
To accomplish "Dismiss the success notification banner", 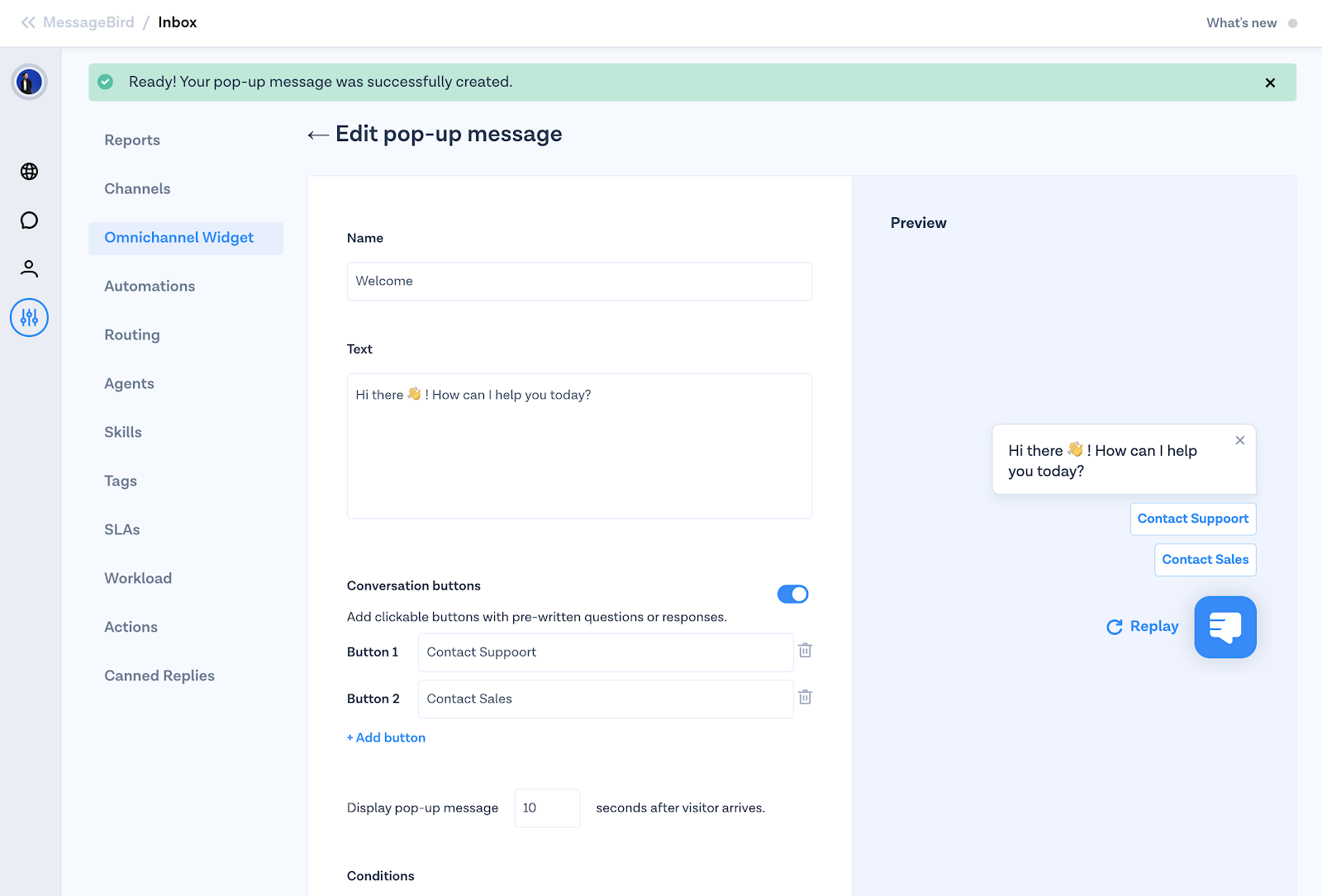I will 1270,83.
